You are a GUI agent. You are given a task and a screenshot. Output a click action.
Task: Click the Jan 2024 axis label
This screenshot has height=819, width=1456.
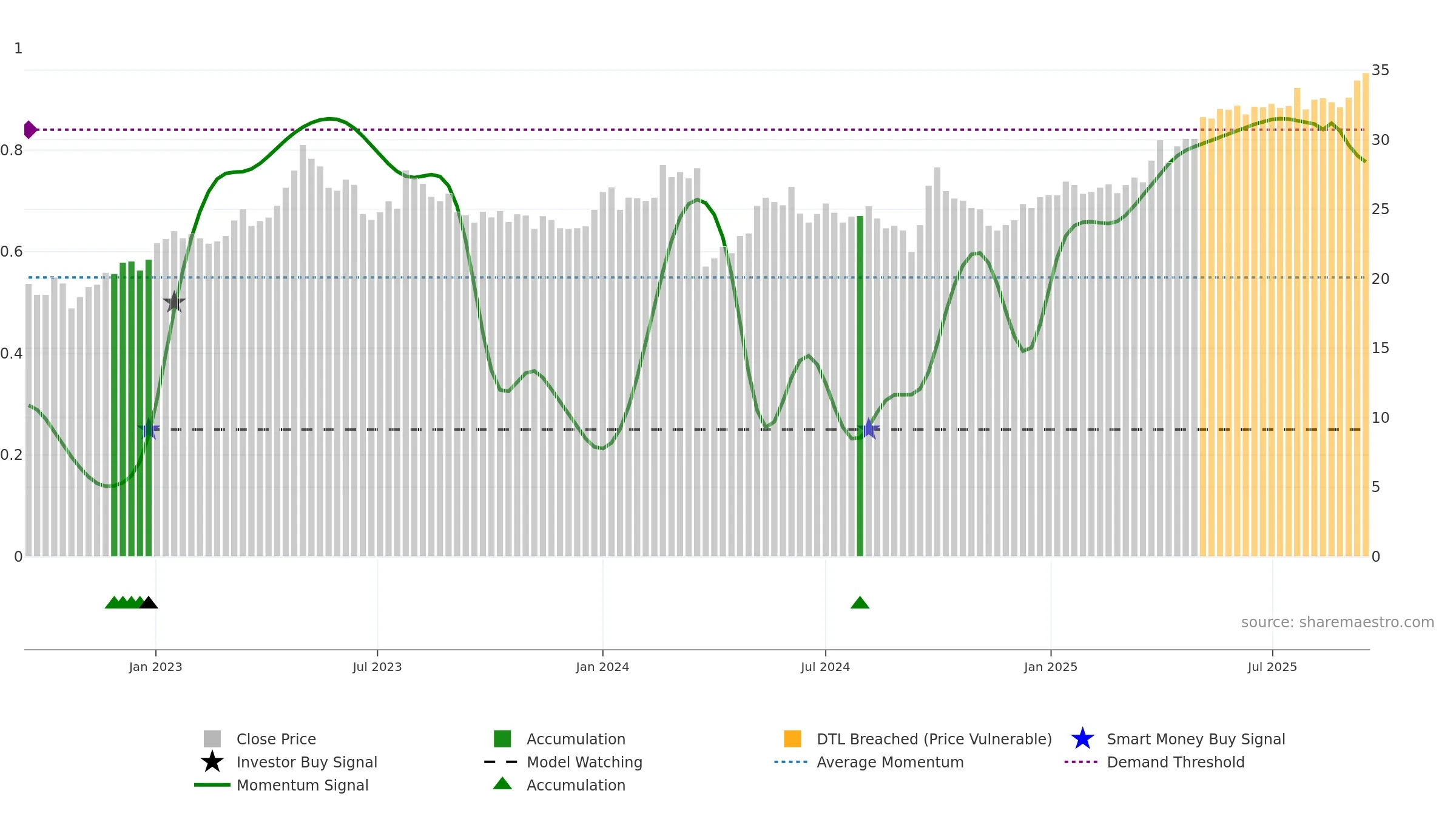602,667
